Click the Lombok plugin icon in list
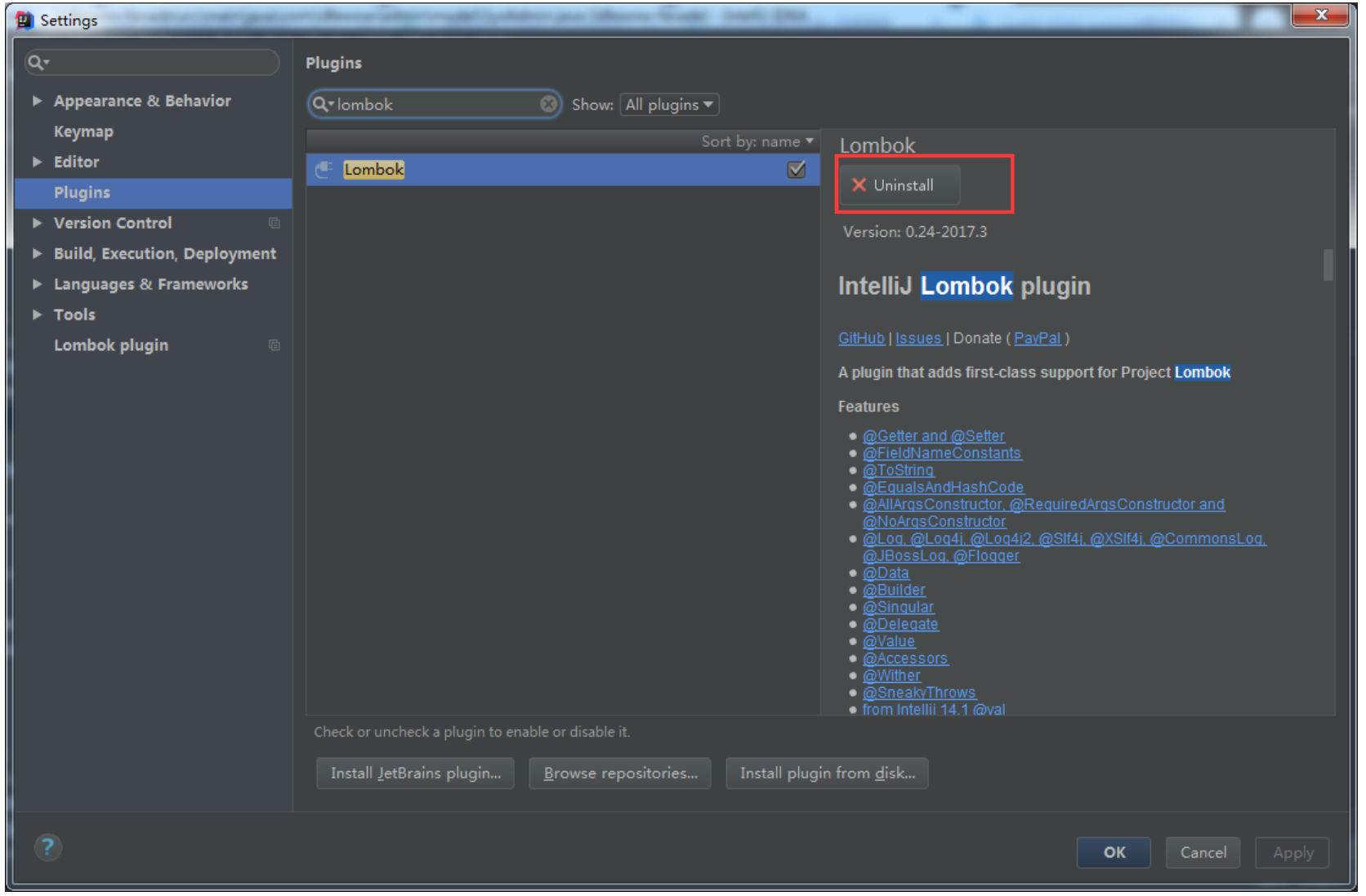 coord(324,169)
